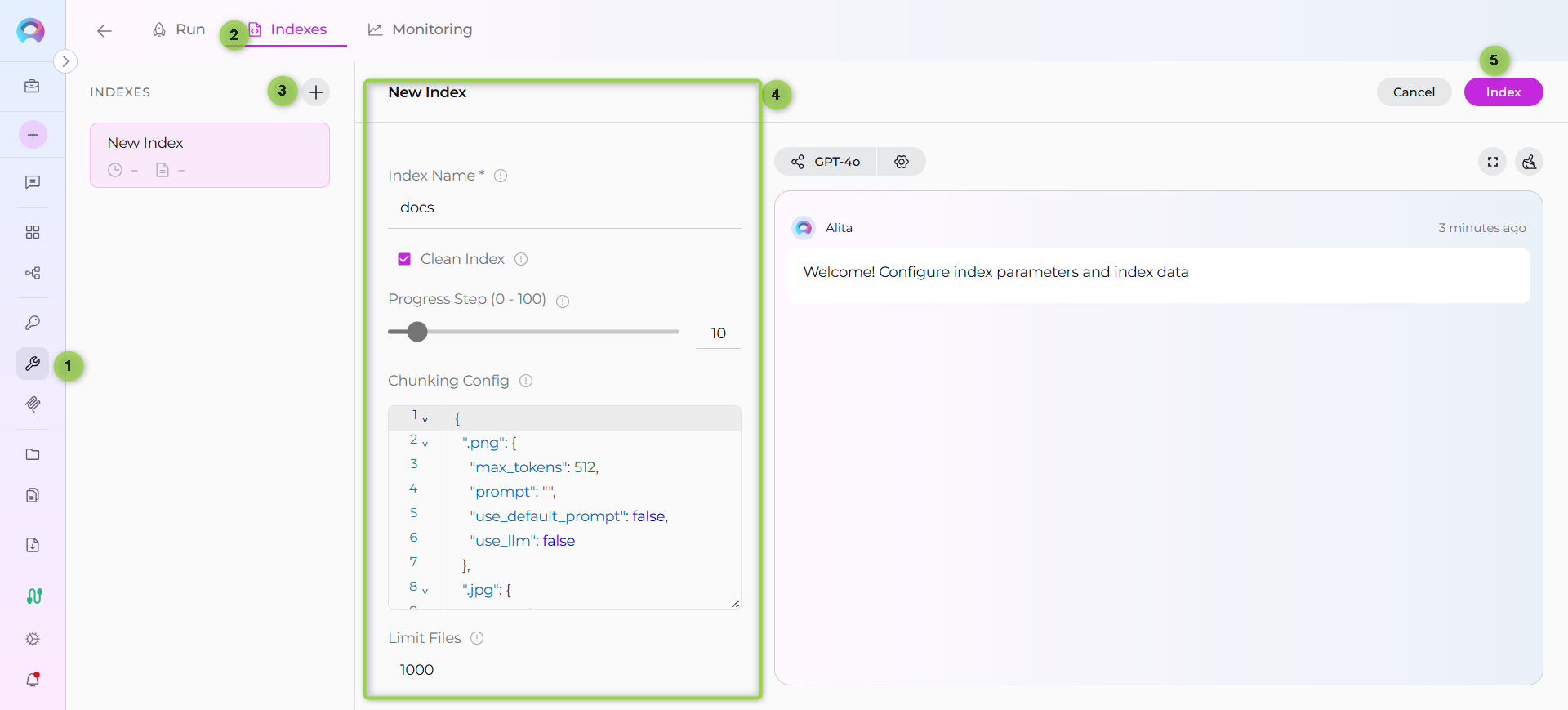This screenshot has height=710, width=1568.
Task: Click the Cancel button
Action: (1413, 92)
